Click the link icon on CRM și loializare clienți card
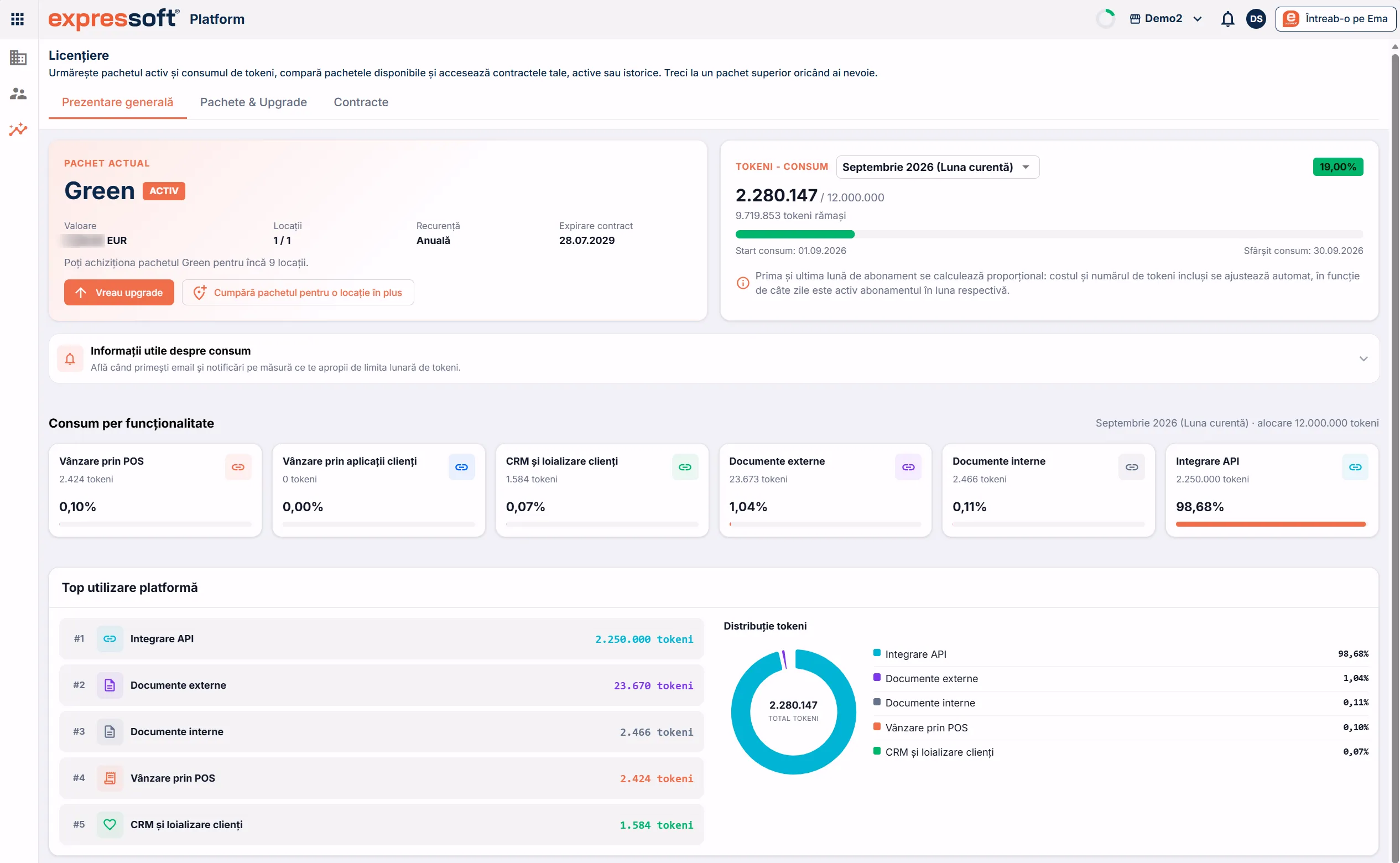 pos(685,467)
